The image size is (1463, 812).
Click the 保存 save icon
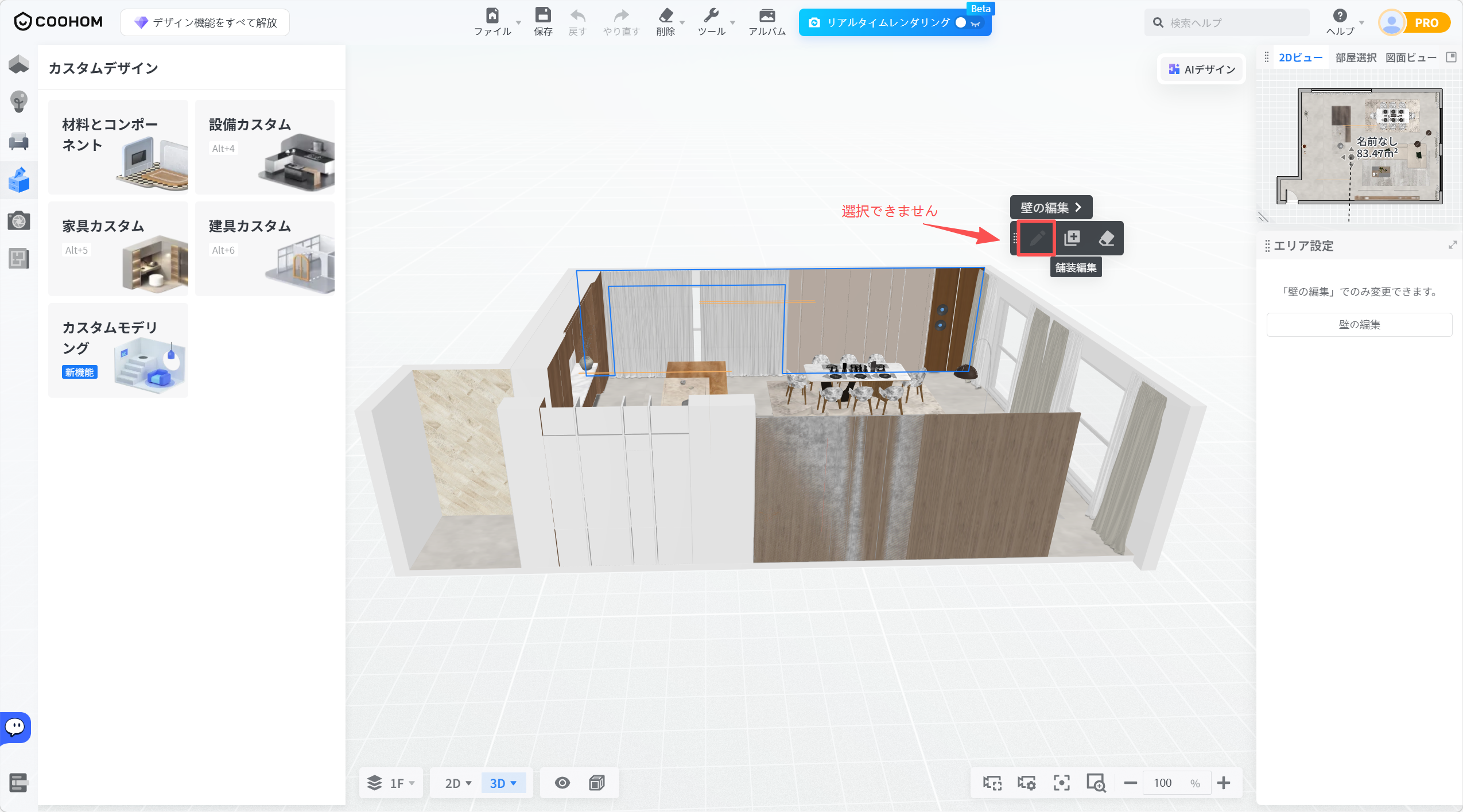pyautogui.click(x=543, y=22)
